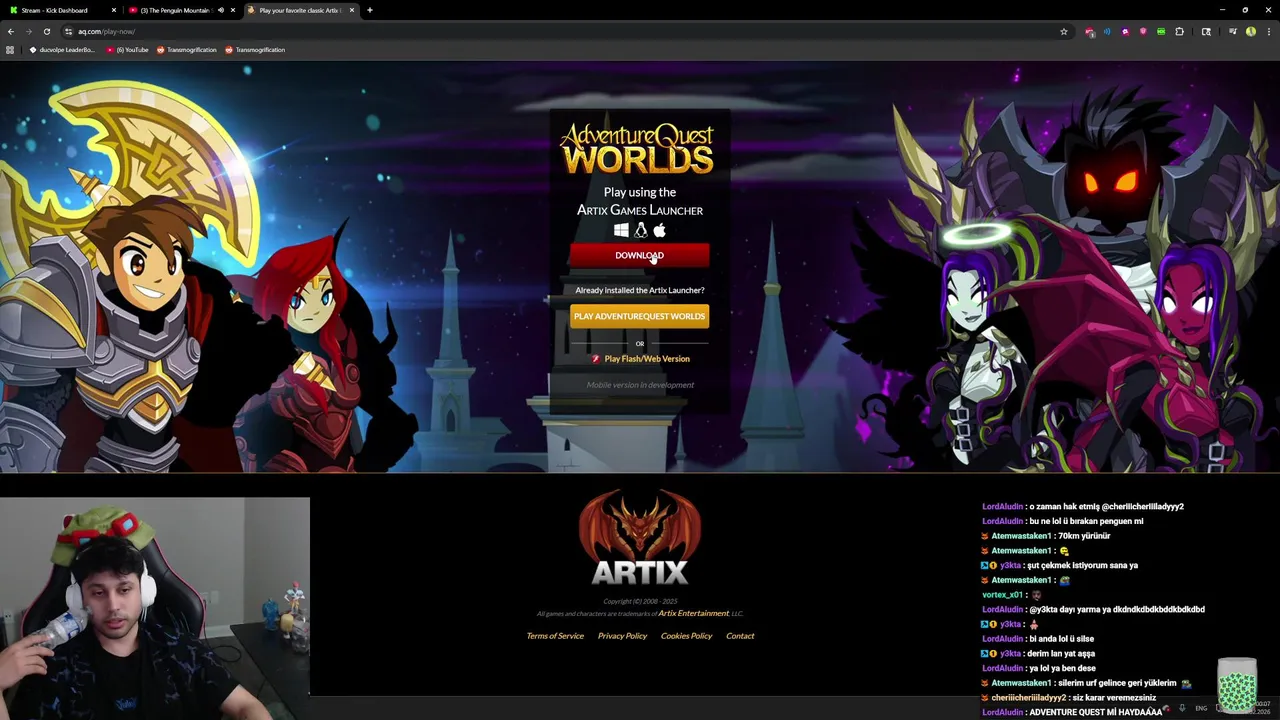Go back to previous page
Viewport: 1280px width, 720px height.
[x=11, y=31]
